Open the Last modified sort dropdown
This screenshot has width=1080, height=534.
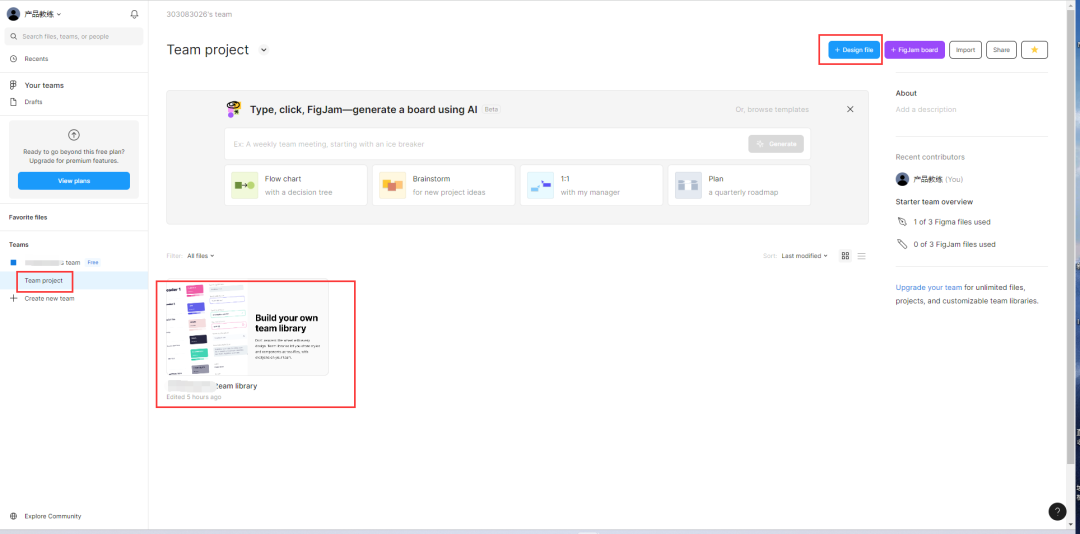(804, 256)
